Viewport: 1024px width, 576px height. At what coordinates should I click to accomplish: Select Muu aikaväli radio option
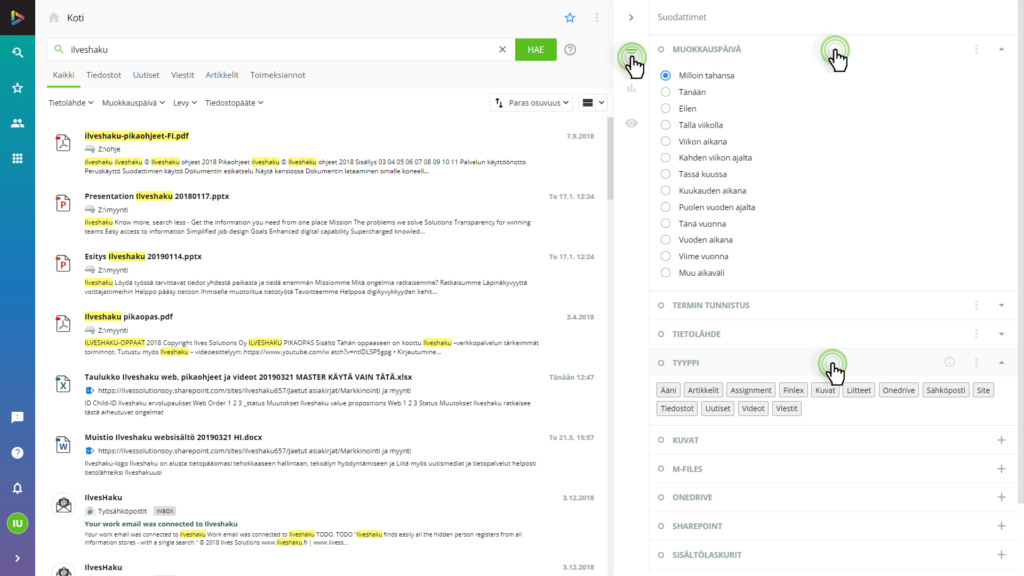click(665, 273)
